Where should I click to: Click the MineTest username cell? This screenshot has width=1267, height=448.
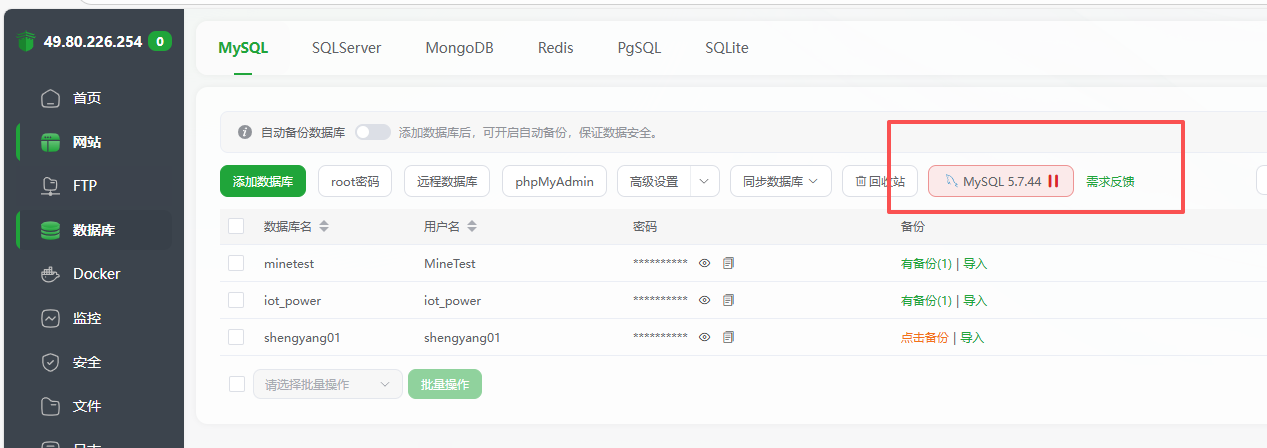(450, 264)
